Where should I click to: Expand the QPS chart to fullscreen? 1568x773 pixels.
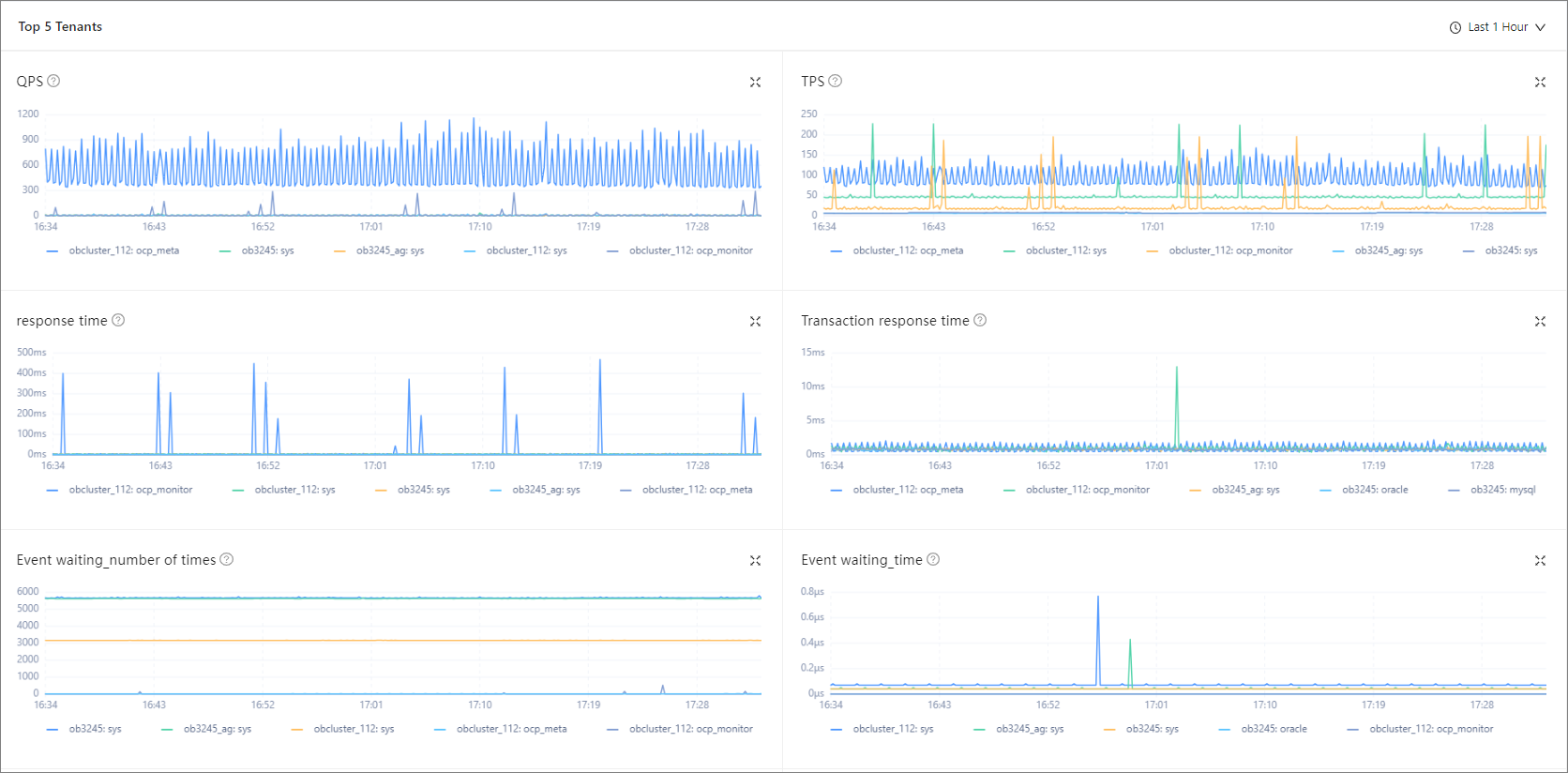click(755, 83)
